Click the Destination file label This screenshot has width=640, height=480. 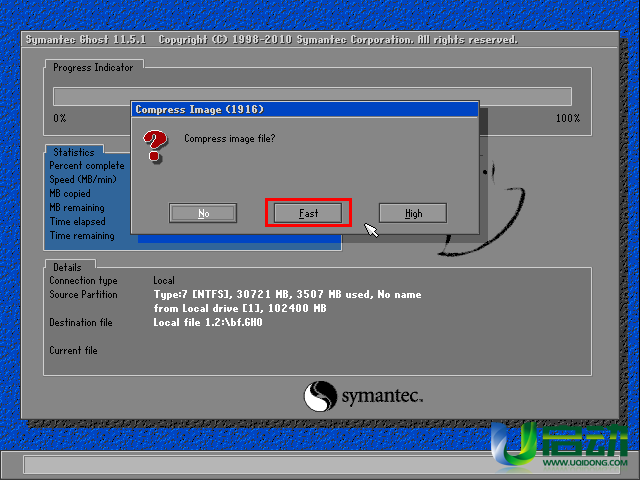pos(81,322)
